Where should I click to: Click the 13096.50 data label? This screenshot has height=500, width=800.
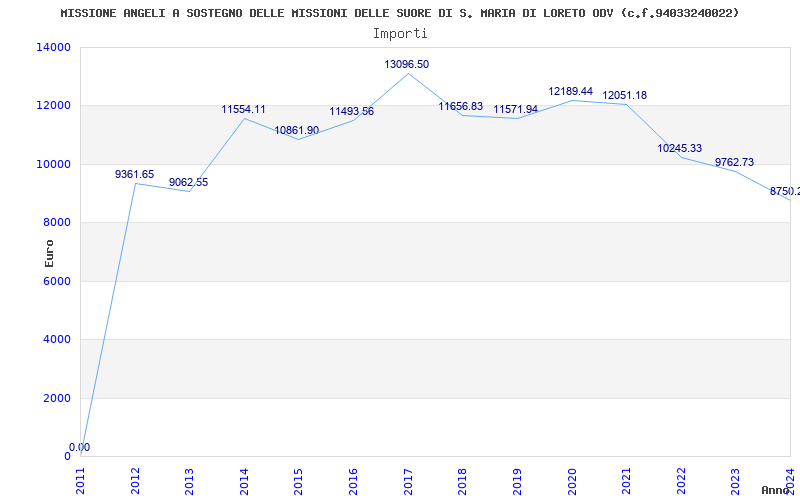(x=407, y=64)
